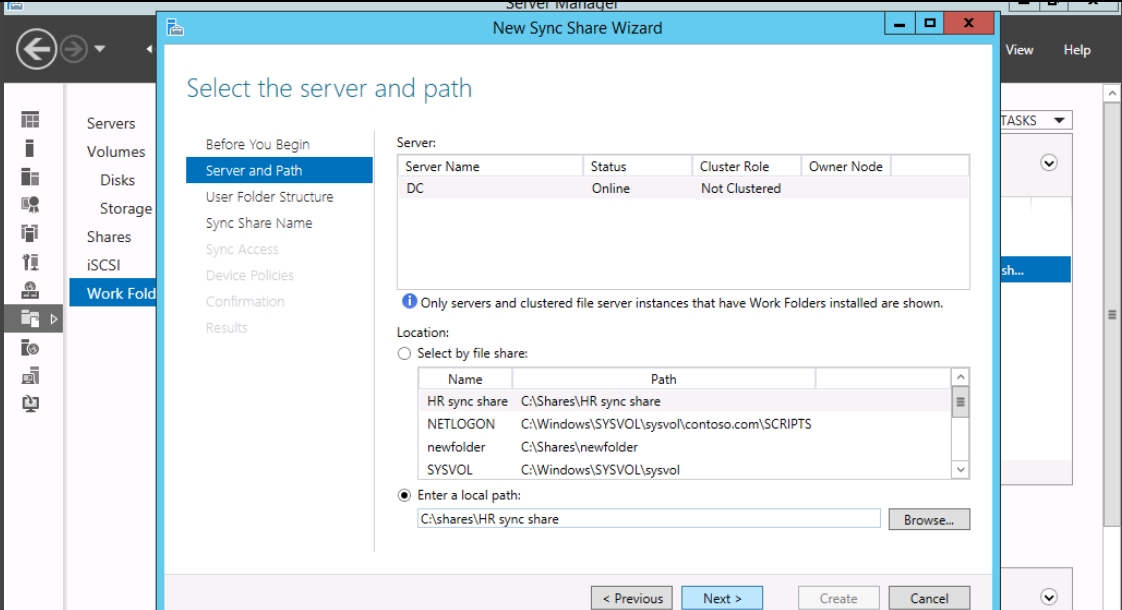Select the All Servers sidebar icon
1122x610 pixels.
tap(30, 177)
